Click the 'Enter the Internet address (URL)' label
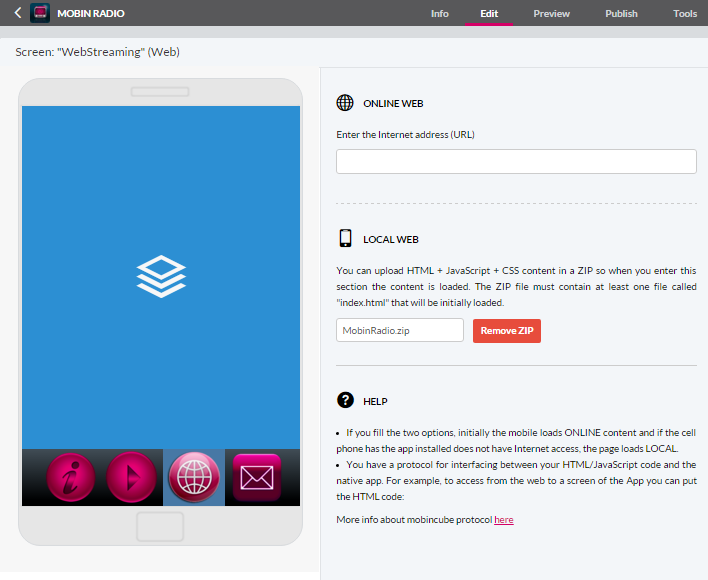The image size is (708, 580). click(405, 135)
